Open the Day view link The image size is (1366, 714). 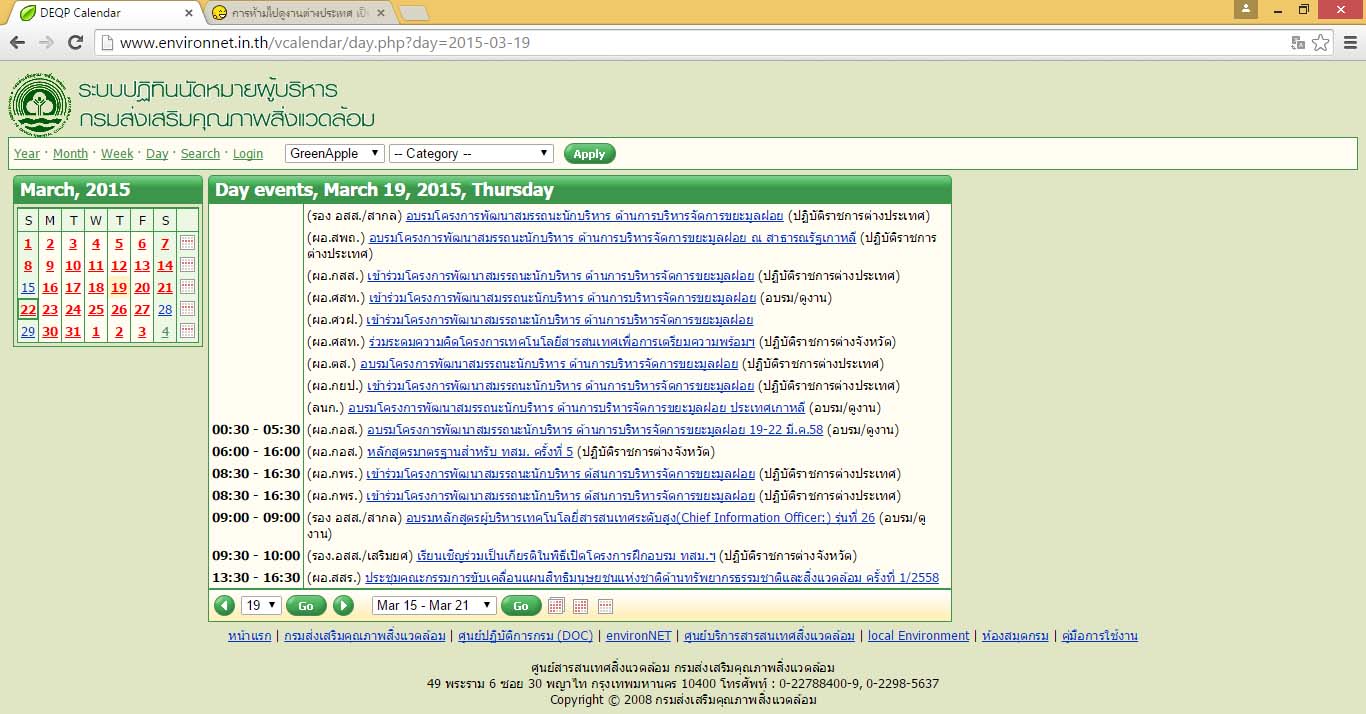(157, 154)
